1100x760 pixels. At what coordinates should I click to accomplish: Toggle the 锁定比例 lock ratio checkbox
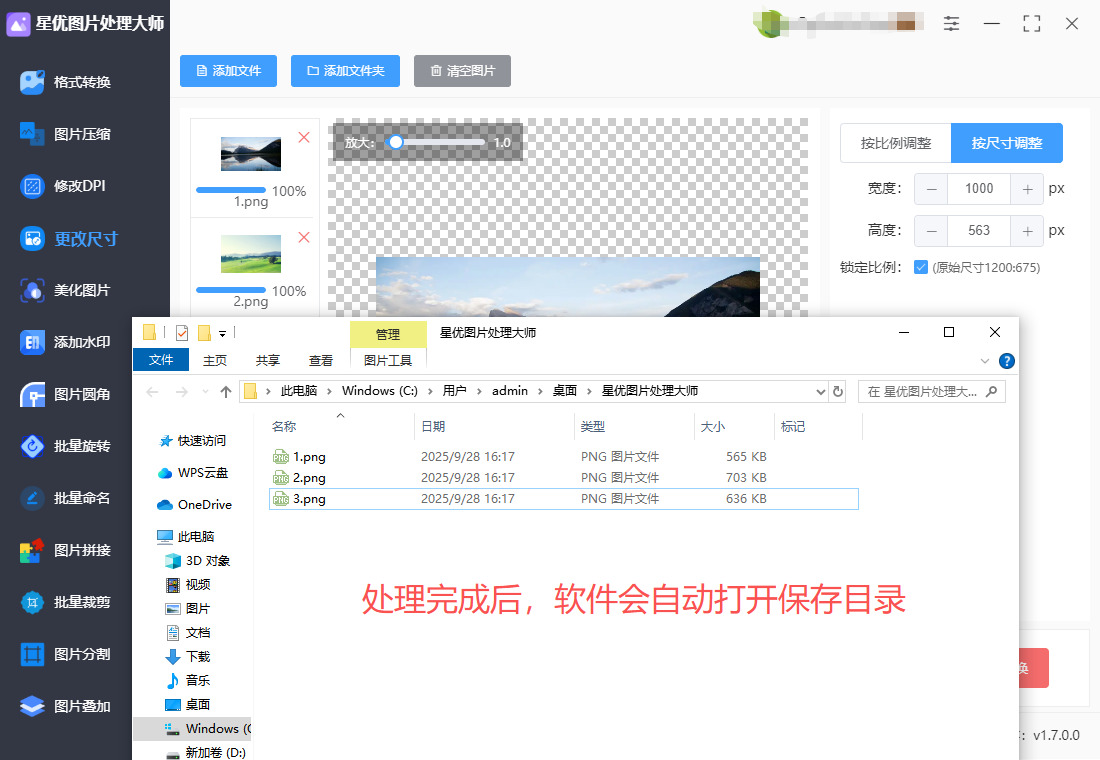[921, 267]
